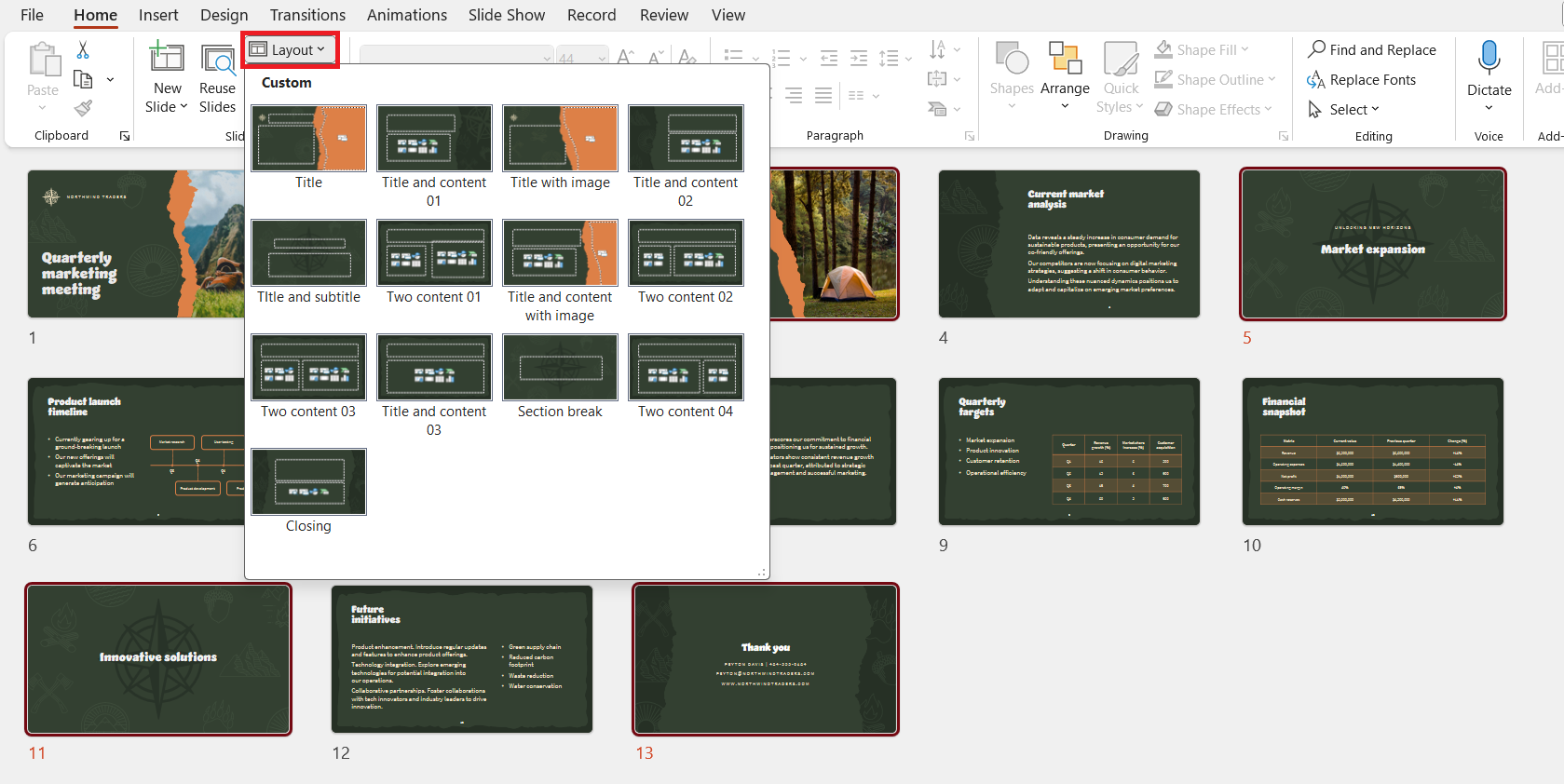Click the Arrange icon
The height and width of the screenshot is (784, 1564).
coord(1065,59)
